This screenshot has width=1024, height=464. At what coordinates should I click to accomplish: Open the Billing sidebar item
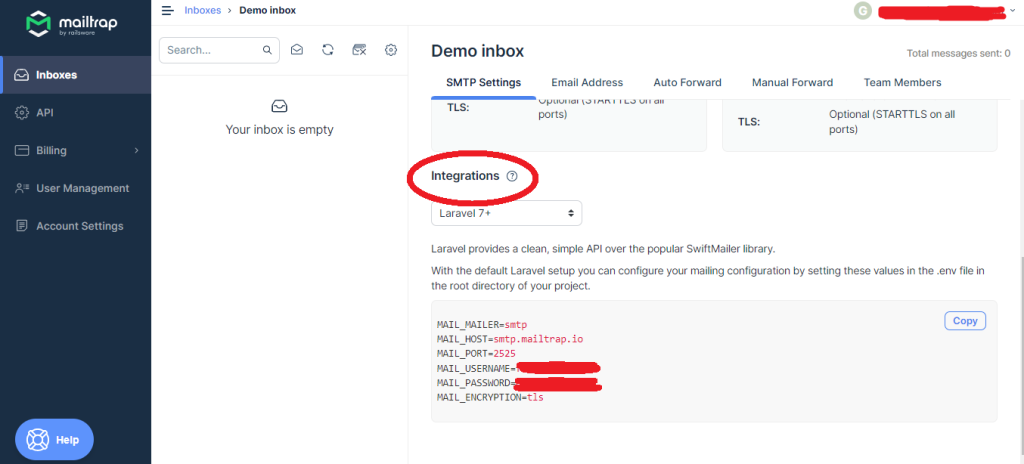(x=76, y=150)
